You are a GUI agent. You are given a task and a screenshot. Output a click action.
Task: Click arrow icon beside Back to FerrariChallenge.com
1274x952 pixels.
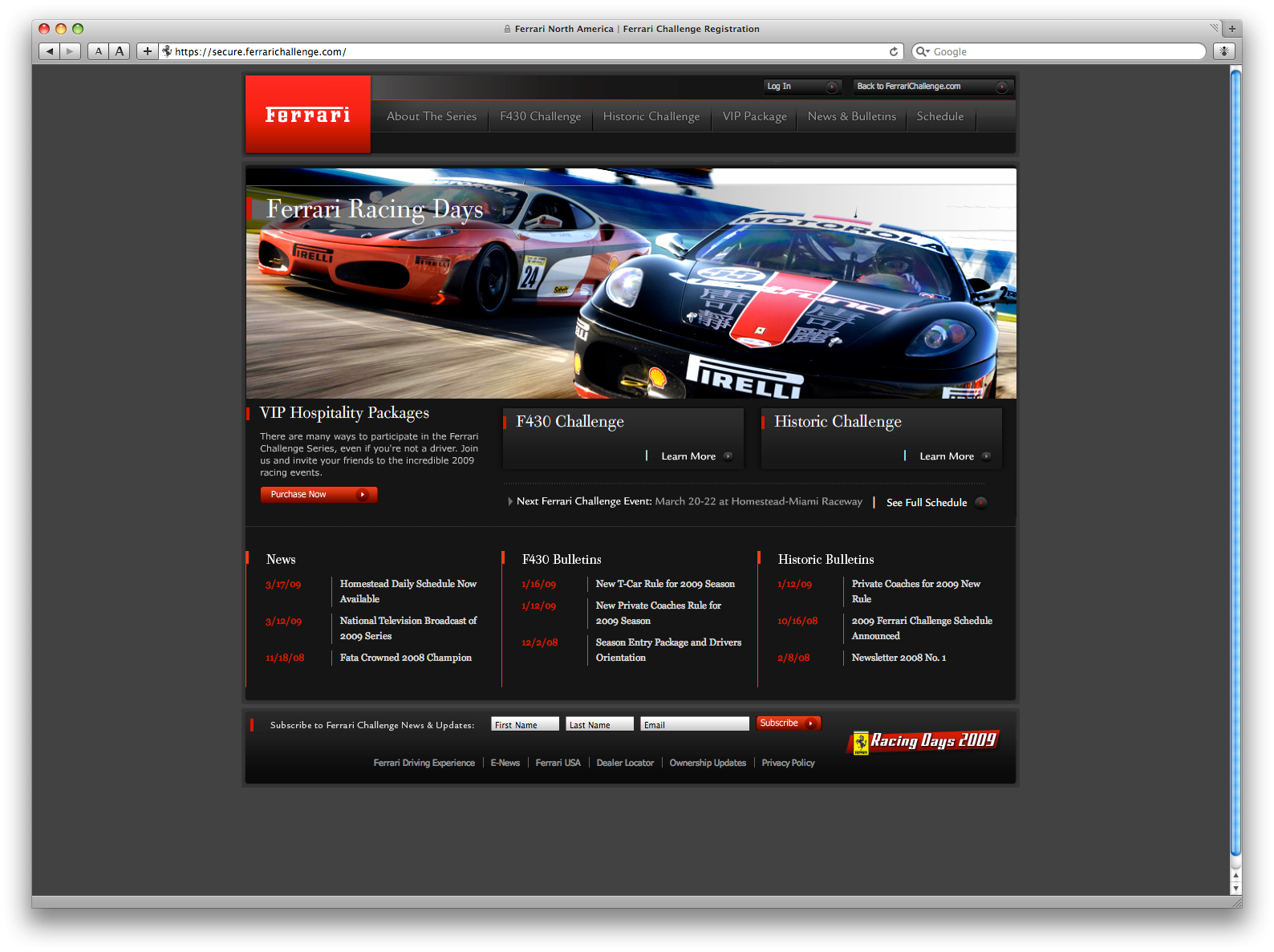tap(1001, 87)
